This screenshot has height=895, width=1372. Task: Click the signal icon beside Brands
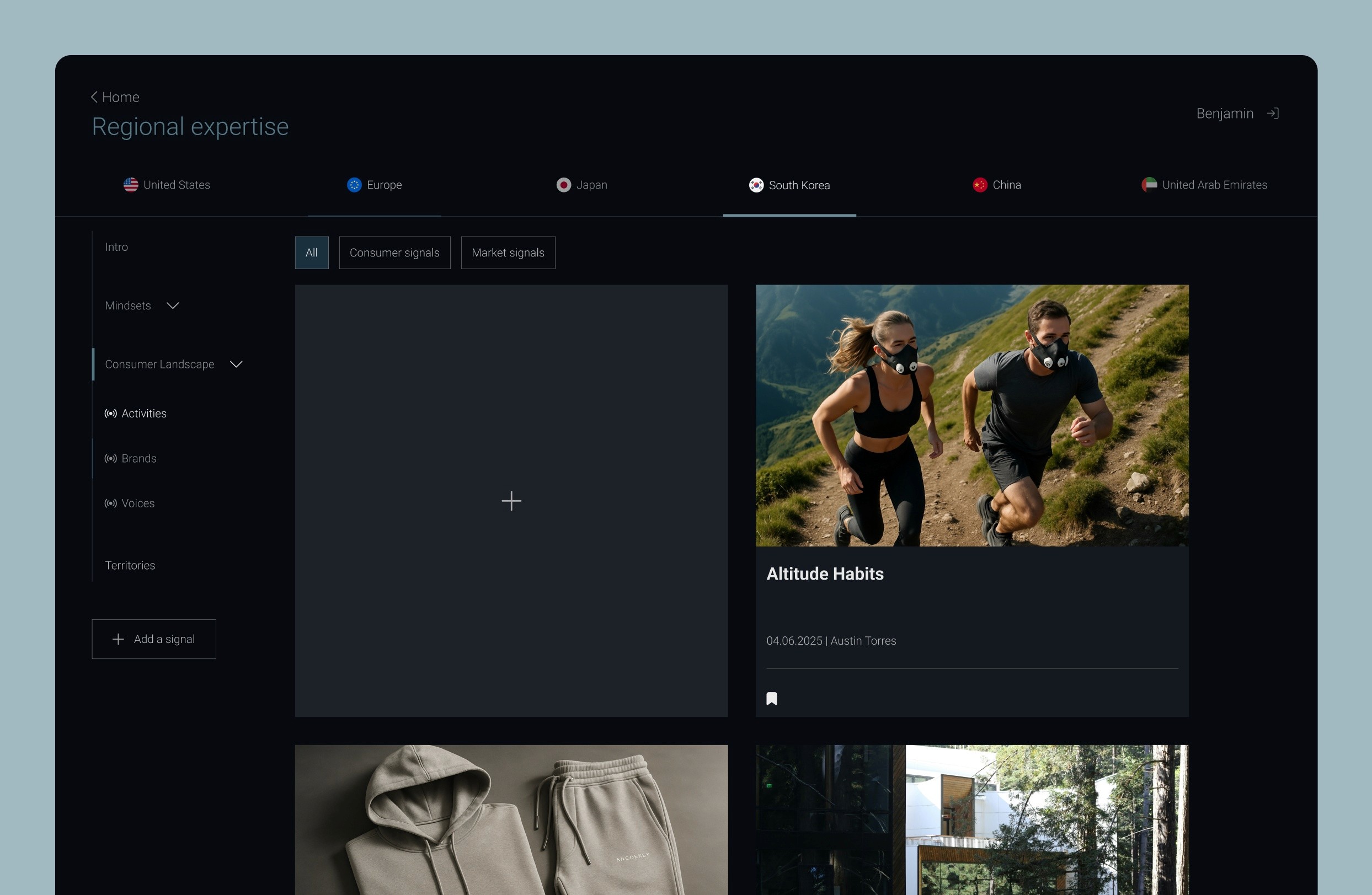coord(111,459)
